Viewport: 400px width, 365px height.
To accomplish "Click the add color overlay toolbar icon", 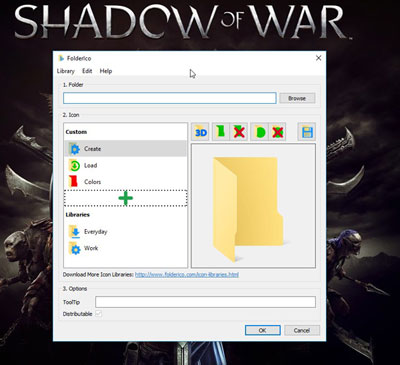I will (220, 132).
